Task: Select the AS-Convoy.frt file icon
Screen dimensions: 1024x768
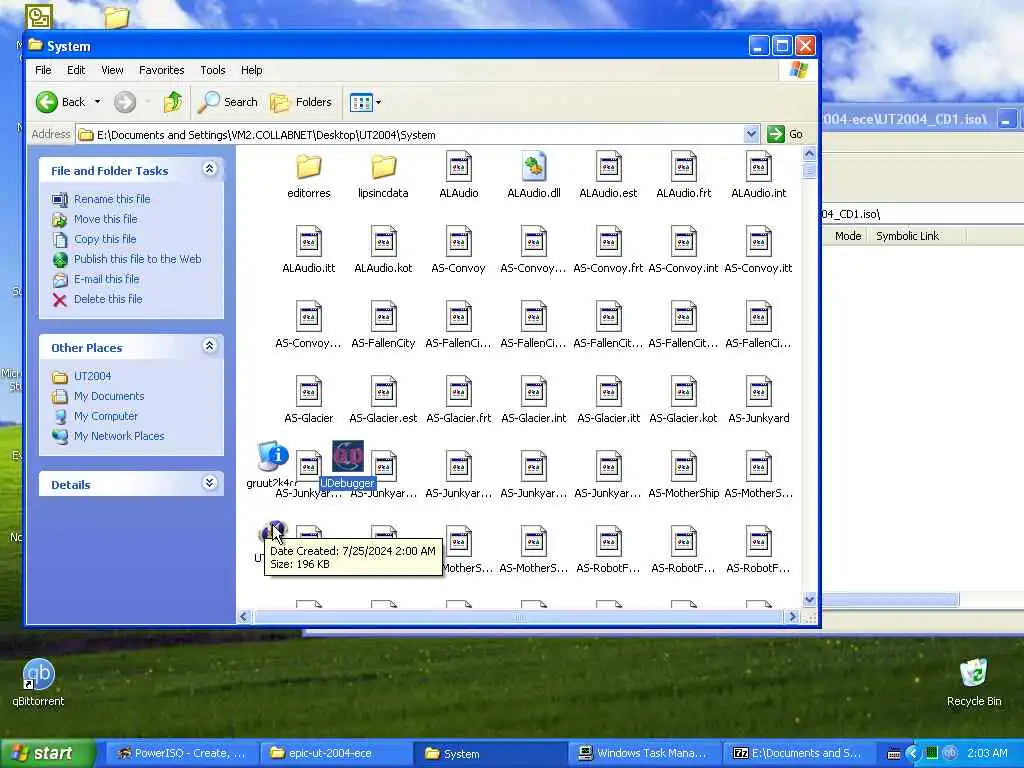Action: coord(609,242)
